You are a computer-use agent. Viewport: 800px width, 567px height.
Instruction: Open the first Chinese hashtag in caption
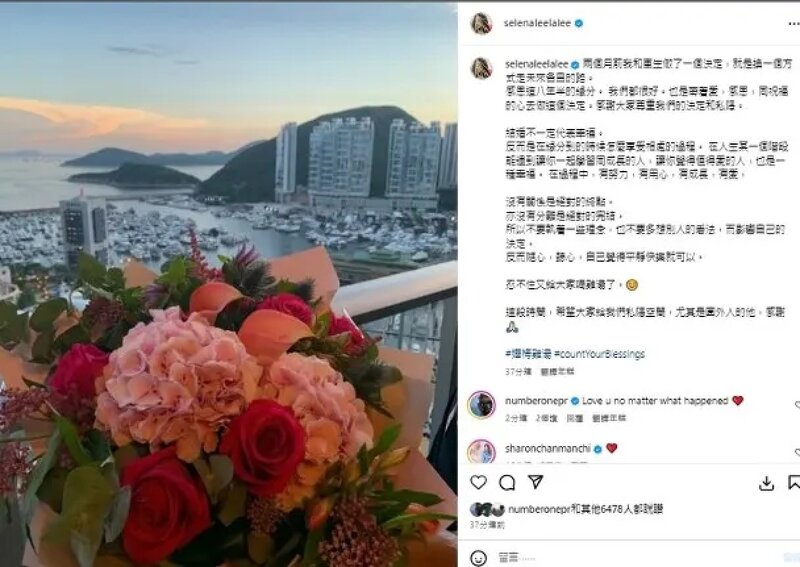(x=528, y=354)
